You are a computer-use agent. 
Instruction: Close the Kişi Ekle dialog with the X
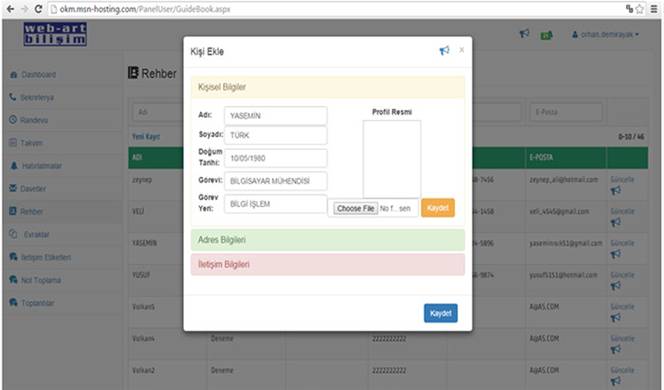462,50
